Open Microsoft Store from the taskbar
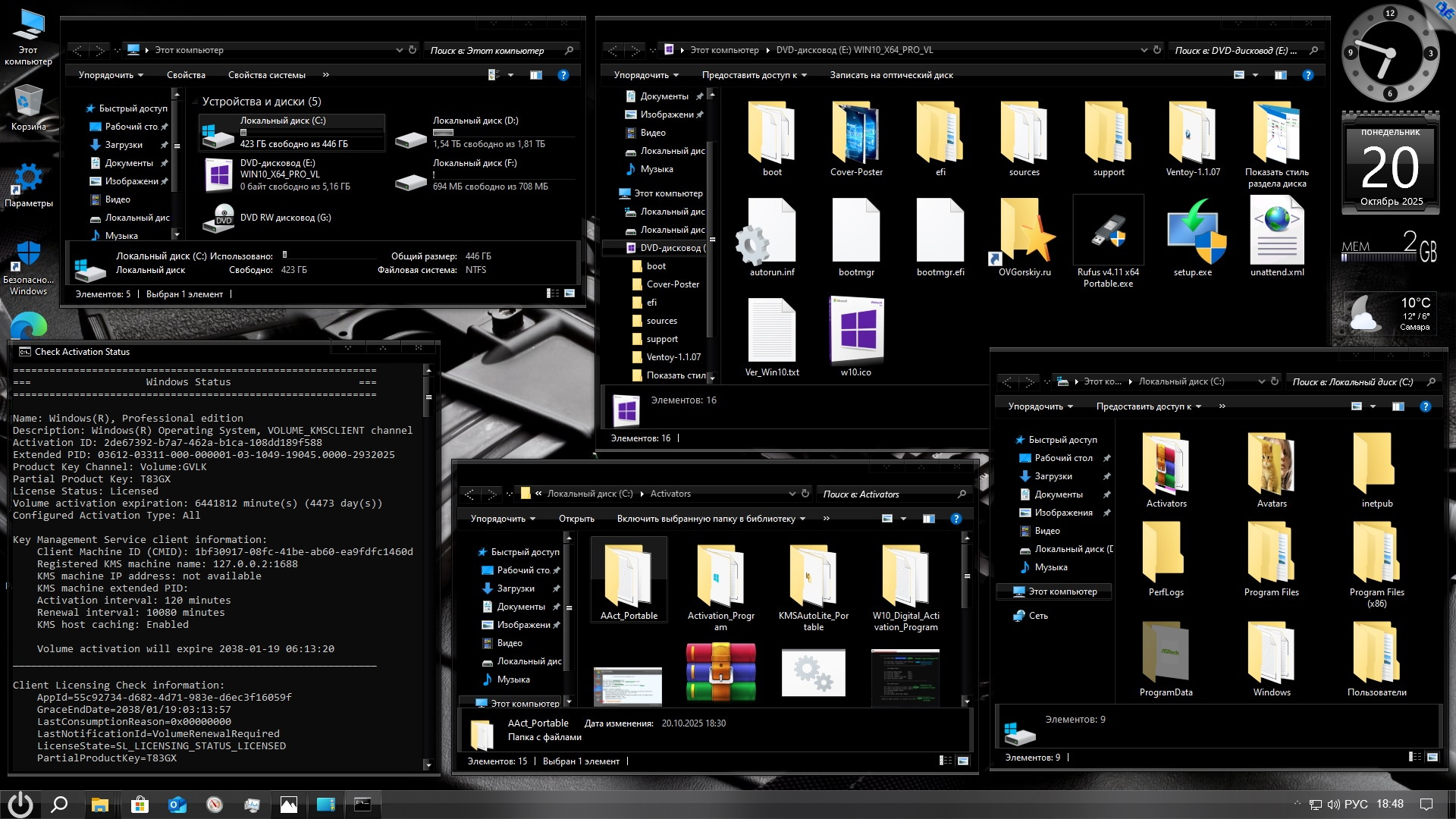This screenshot has width=1456, height=819. 140,805
